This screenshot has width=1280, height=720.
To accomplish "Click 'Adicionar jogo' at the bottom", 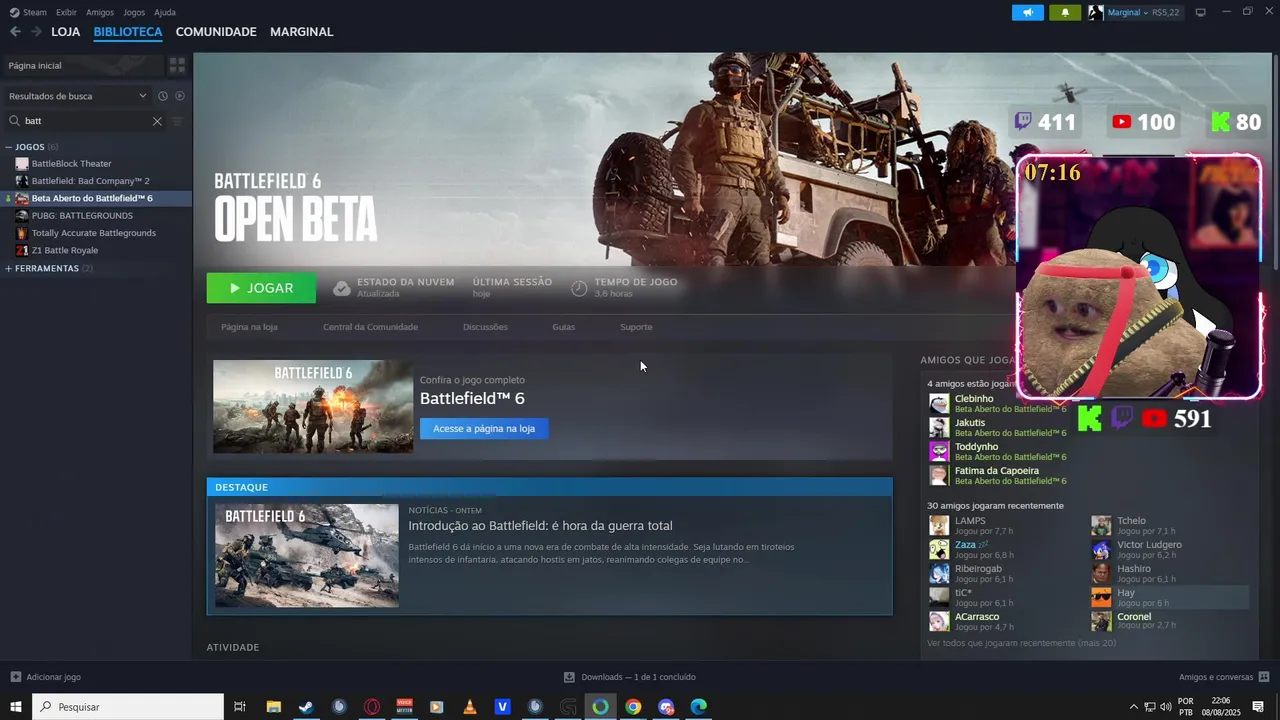I will 45,677.
